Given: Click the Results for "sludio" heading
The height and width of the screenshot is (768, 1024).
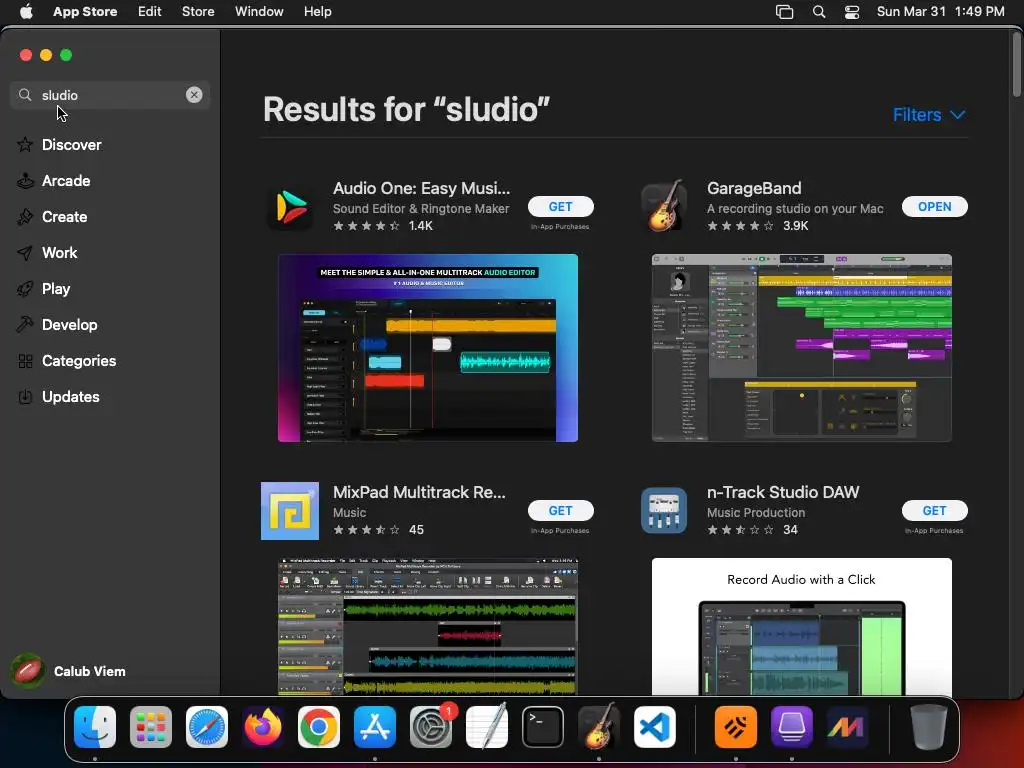Looking at the screenshot, I should pos(406,109).
